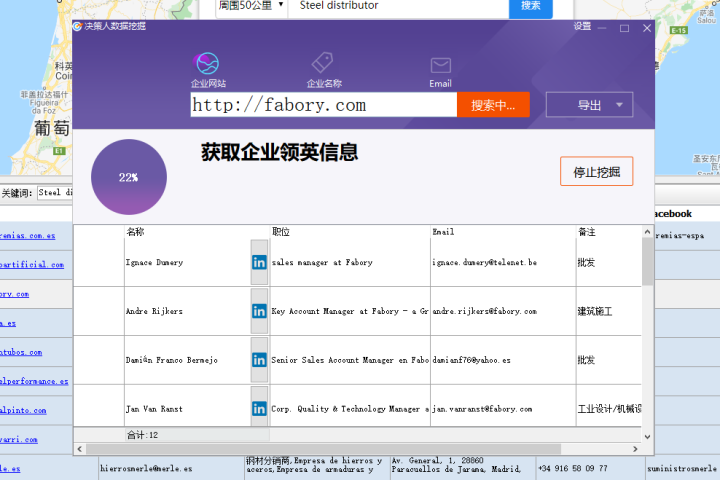Screen dimensions: 720x480
Task: Open the lperformance.es link in background list
Action: (34, 381)
